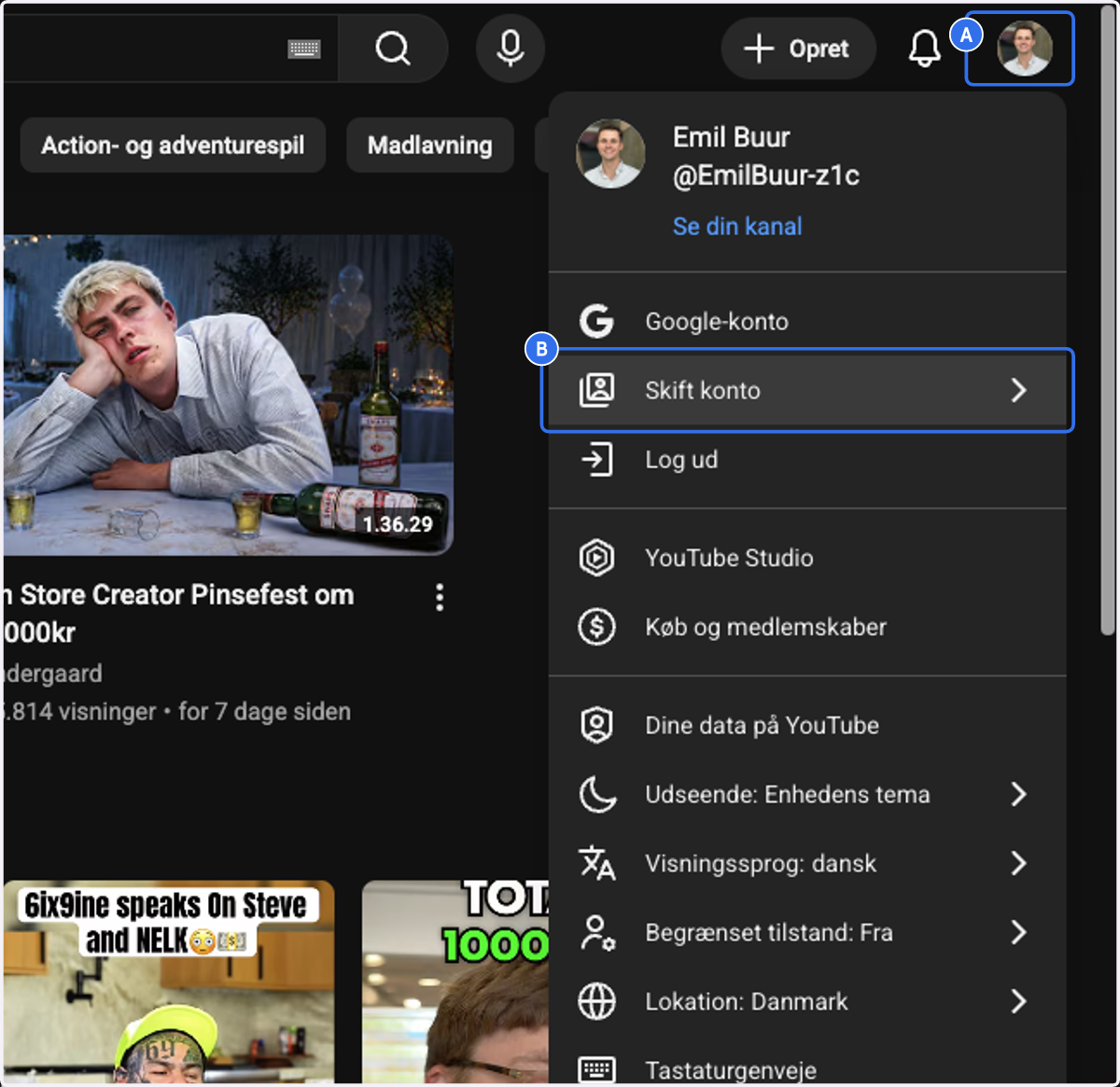The image size is (1120, 1087).
Task: Open the notifications bell
Action: (924, 49)
